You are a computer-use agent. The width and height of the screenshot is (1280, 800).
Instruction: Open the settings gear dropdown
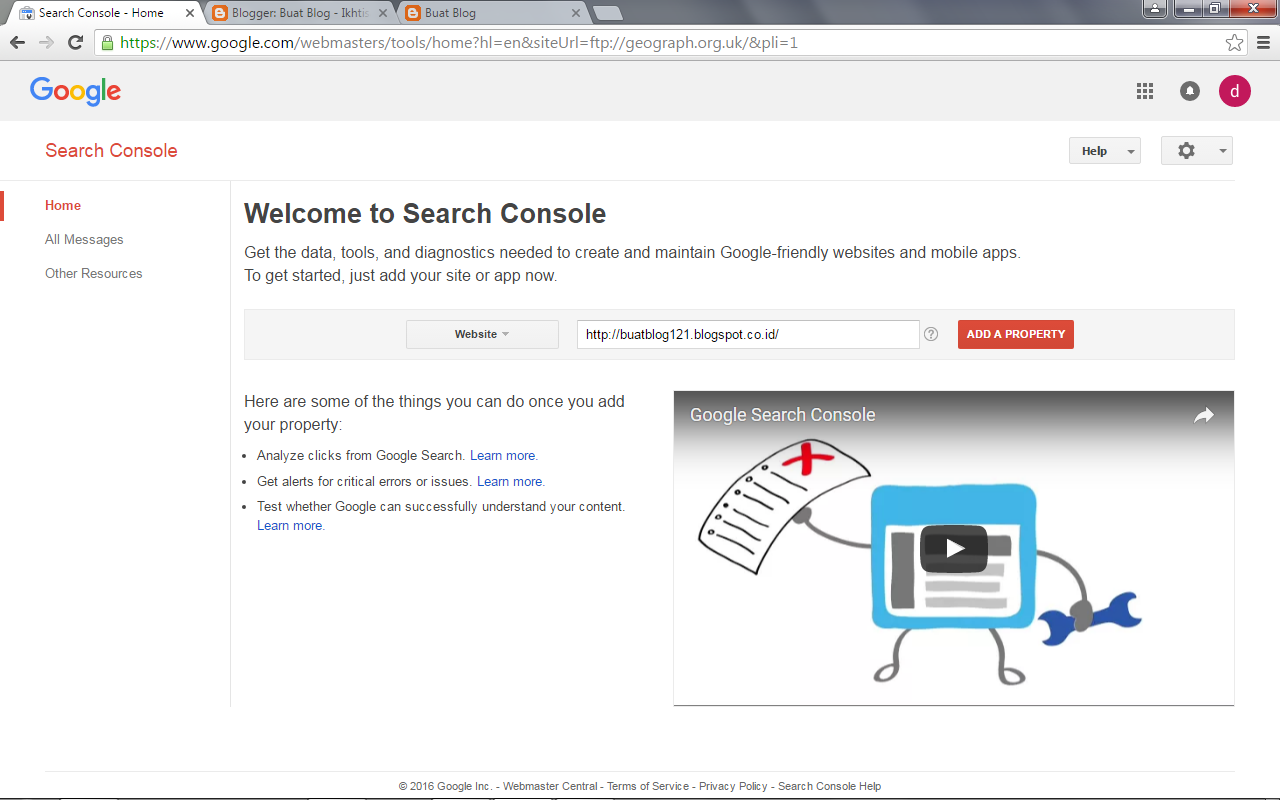[x=1197, y=151]
